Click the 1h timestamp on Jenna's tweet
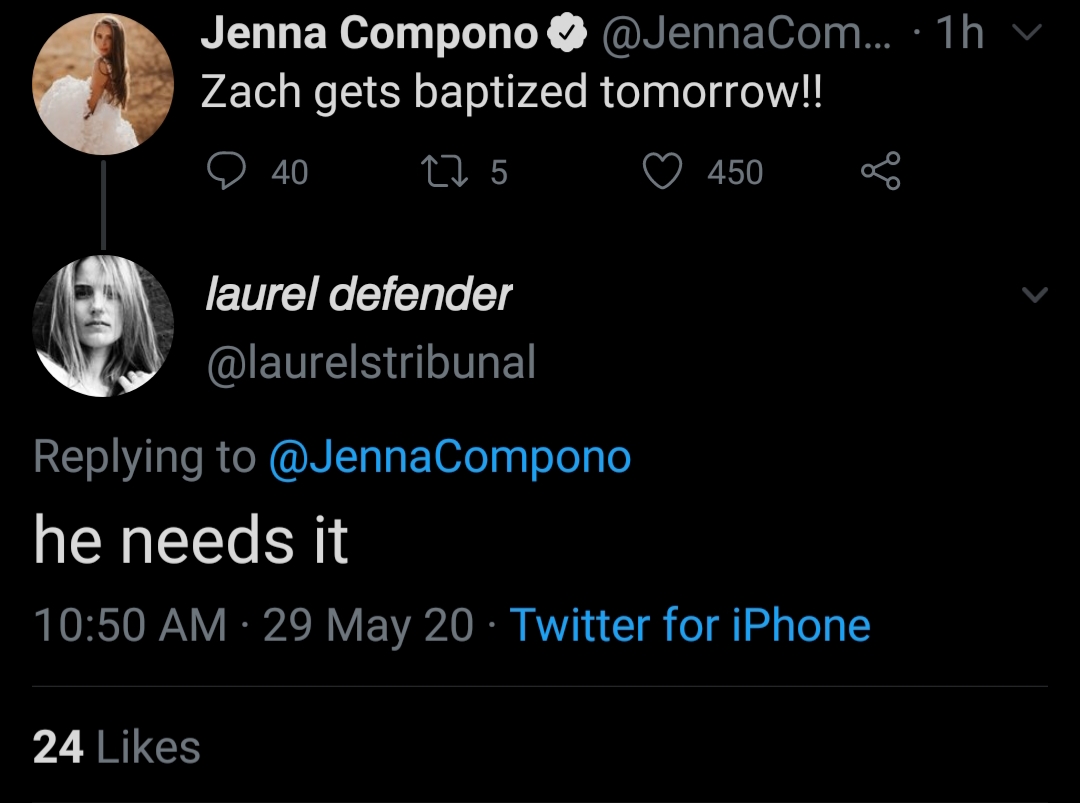 click(959, 32)
